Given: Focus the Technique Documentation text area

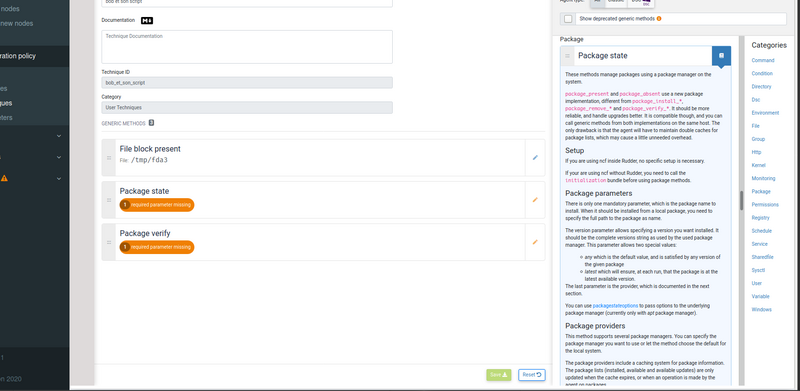Looking at the screenshot, I should coord(247,47).
